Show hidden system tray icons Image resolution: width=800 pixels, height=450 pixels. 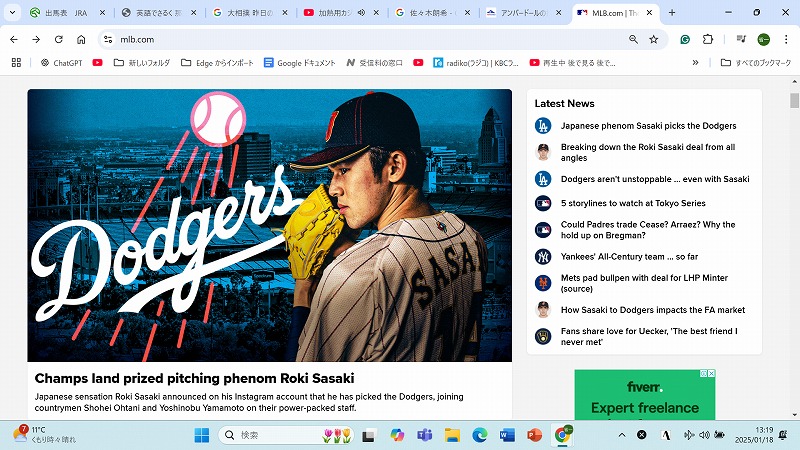click(622, 435)
